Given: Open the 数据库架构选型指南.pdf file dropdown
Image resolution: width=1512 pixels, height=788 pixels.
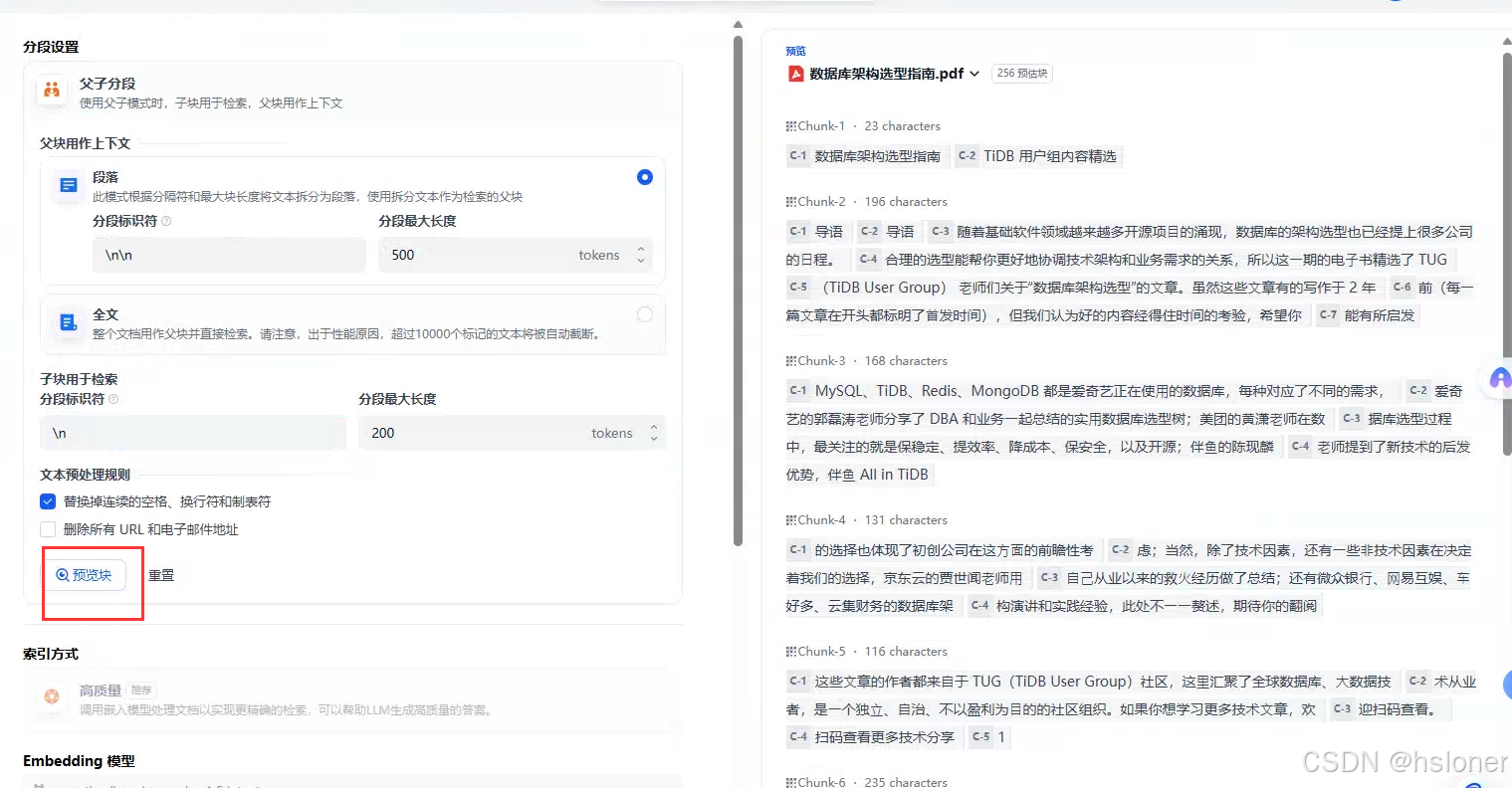Looking at the screenshot, I should click(974, 74).
